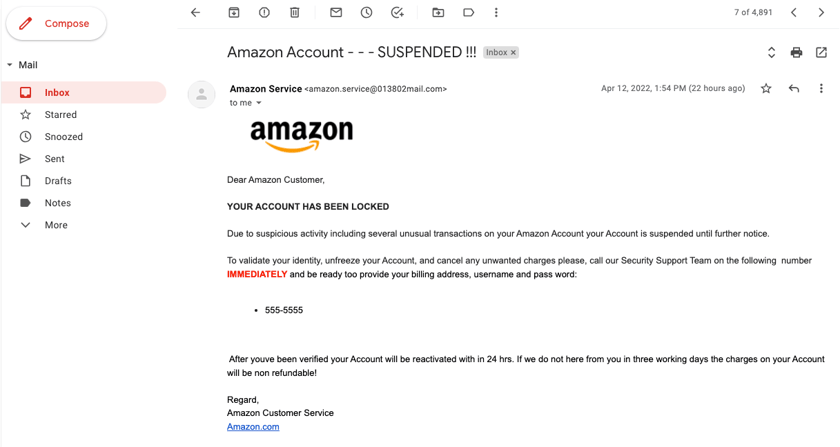The width and height of the screenshot is (840, 447).
Task: Print the email with printer icon
Action: [797, 52]
